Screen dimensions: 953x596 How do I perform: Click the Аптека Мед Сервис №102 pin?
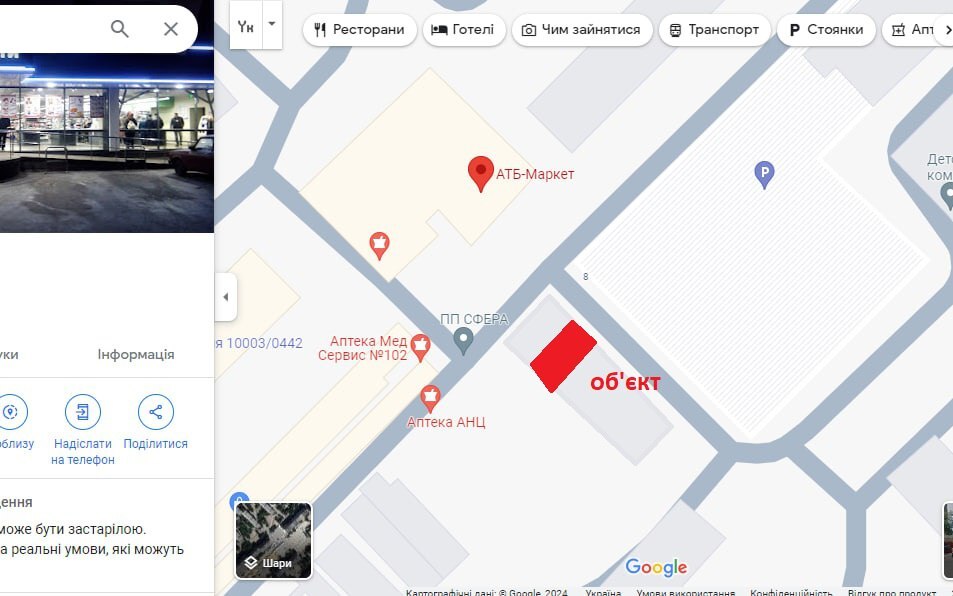point(420,348)
